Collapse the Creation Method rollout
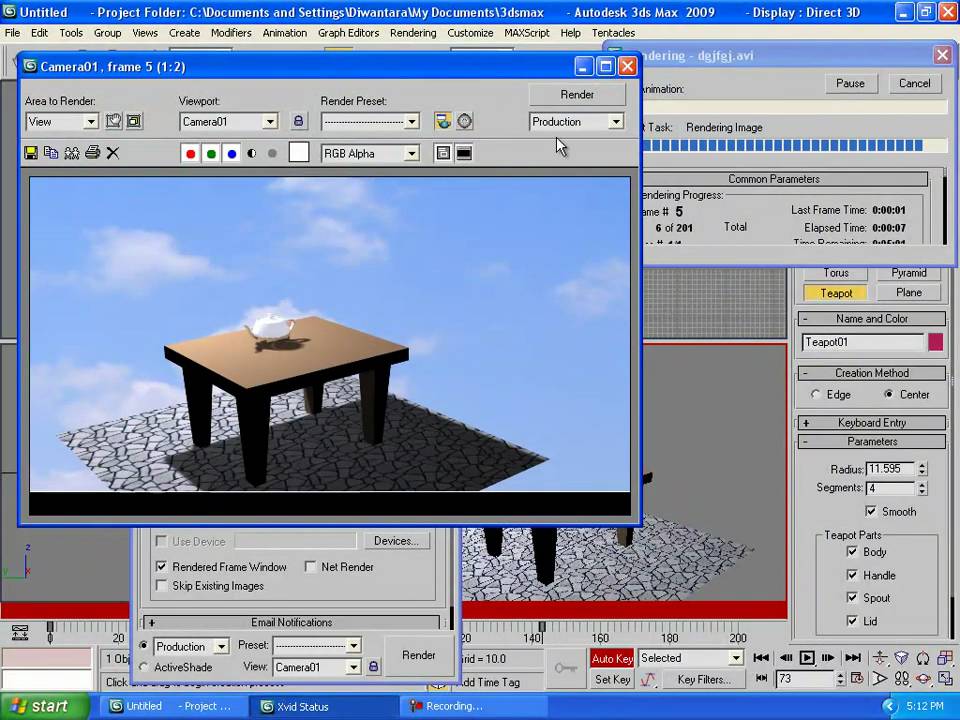960x720 pixels. tap(872, 373)
